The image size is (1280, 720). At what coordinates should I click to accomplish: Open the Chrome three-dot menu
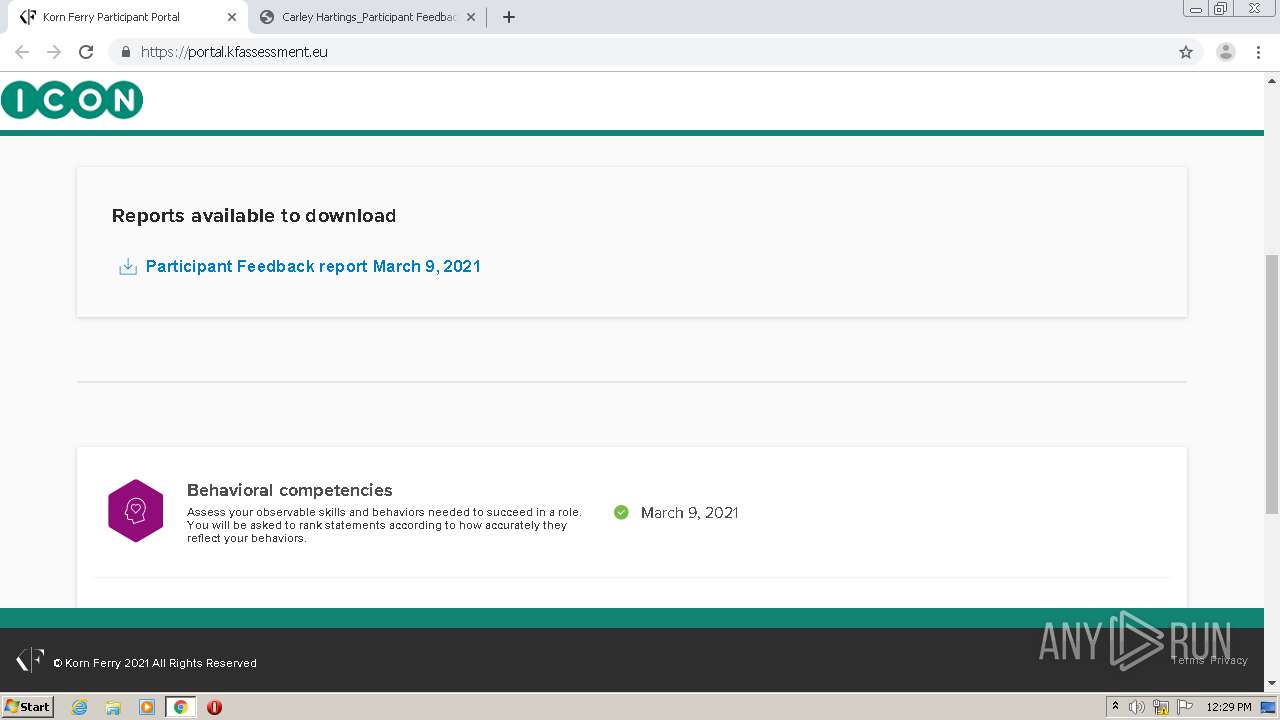click(1258, 52)
